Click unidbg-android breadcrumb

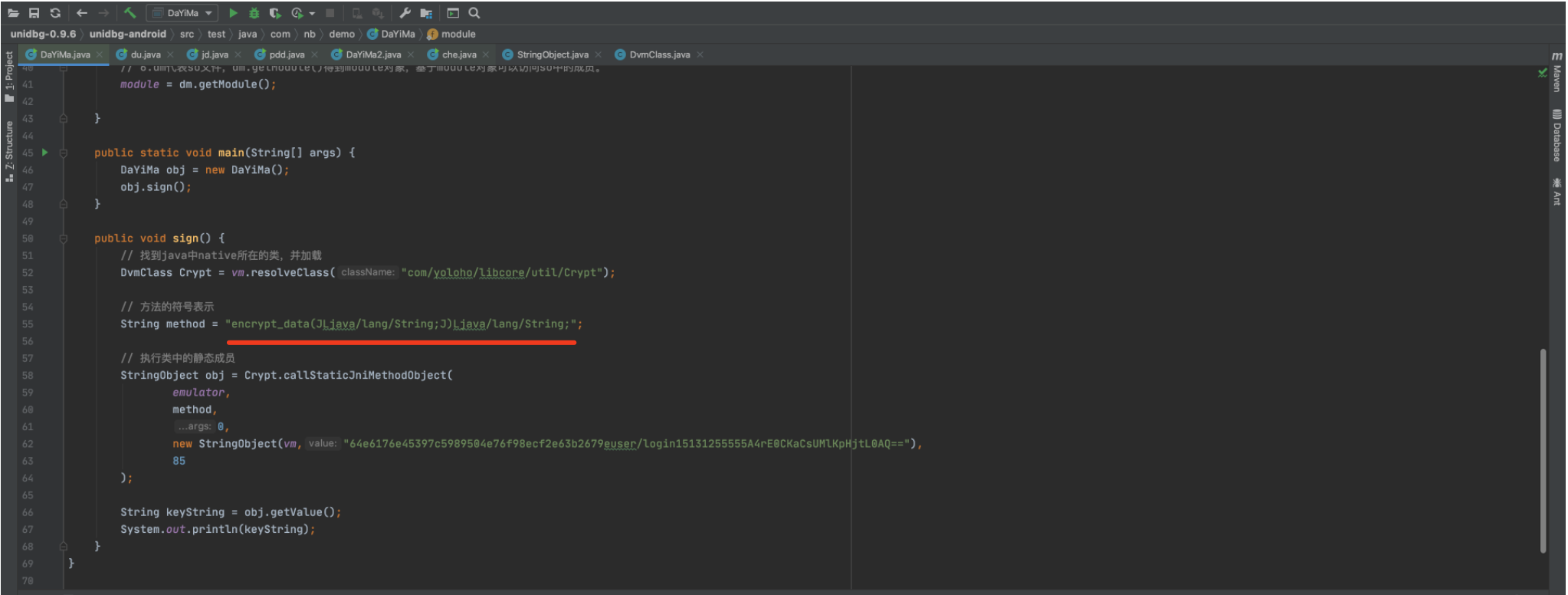point(127,34)
